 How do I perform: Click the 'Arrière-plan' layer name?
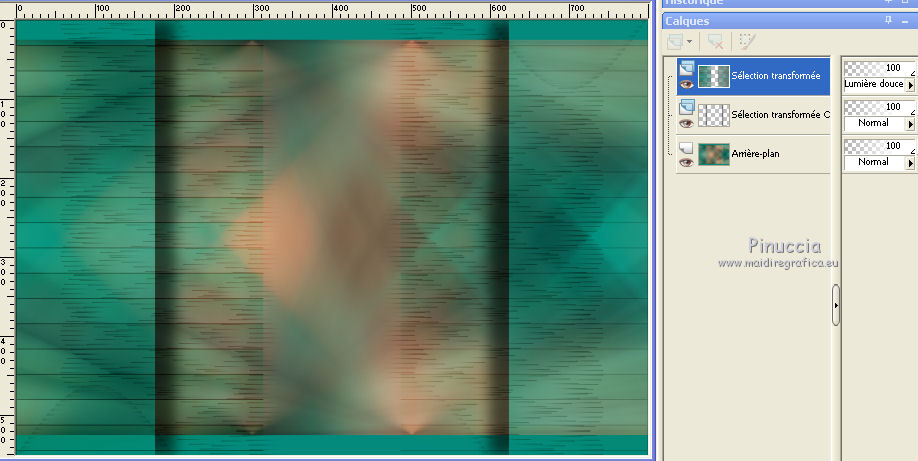[755, 153]
